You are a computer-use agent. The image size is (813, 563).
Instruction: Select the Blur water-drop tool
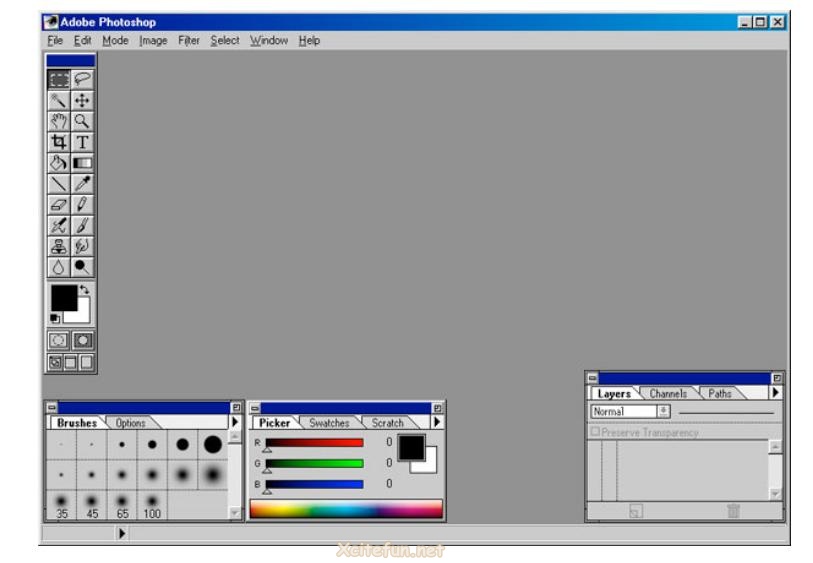pyautogui.click(x=59, y=267)
